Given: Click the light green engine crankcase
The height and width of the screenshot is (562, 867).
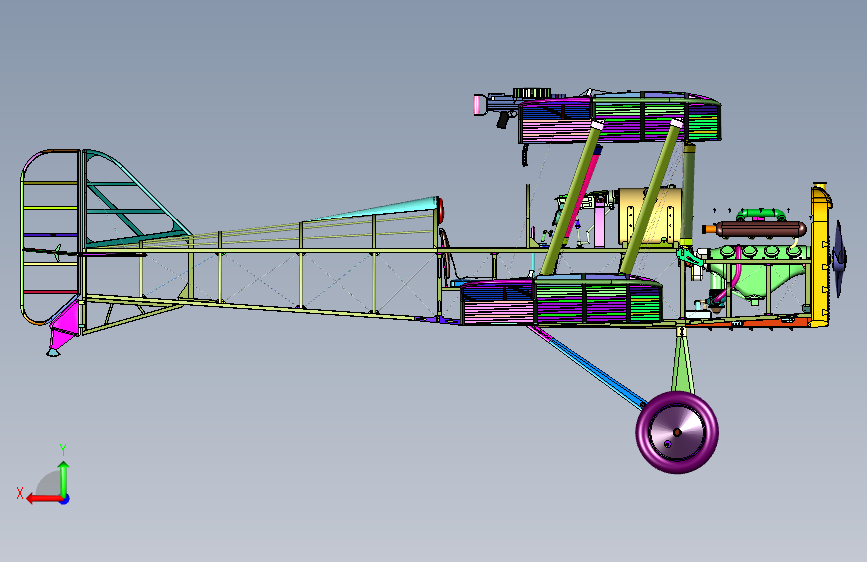Looking at the screenshot, I should coord(759,273).
